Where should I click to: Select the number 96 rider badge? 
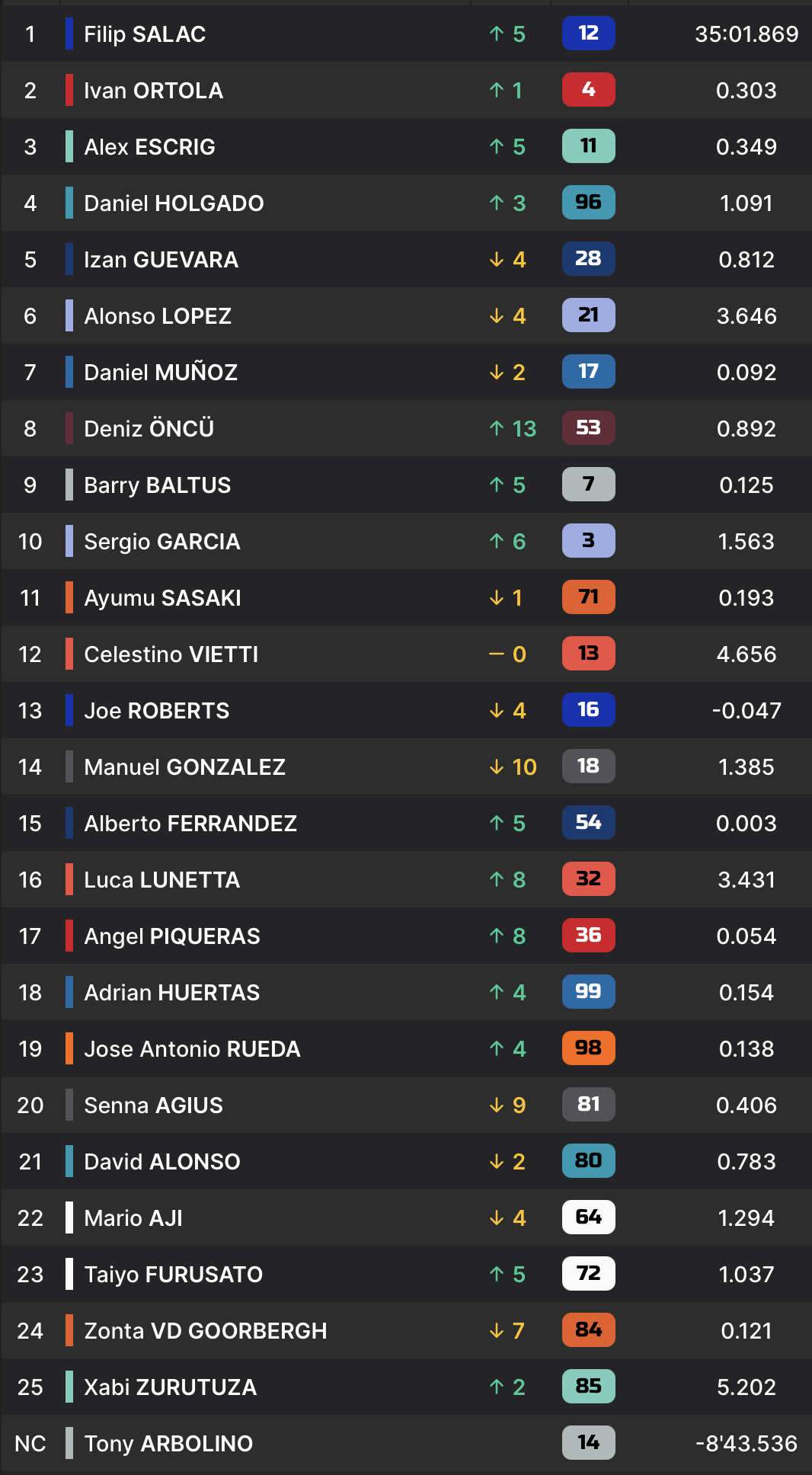coord(588,203)
